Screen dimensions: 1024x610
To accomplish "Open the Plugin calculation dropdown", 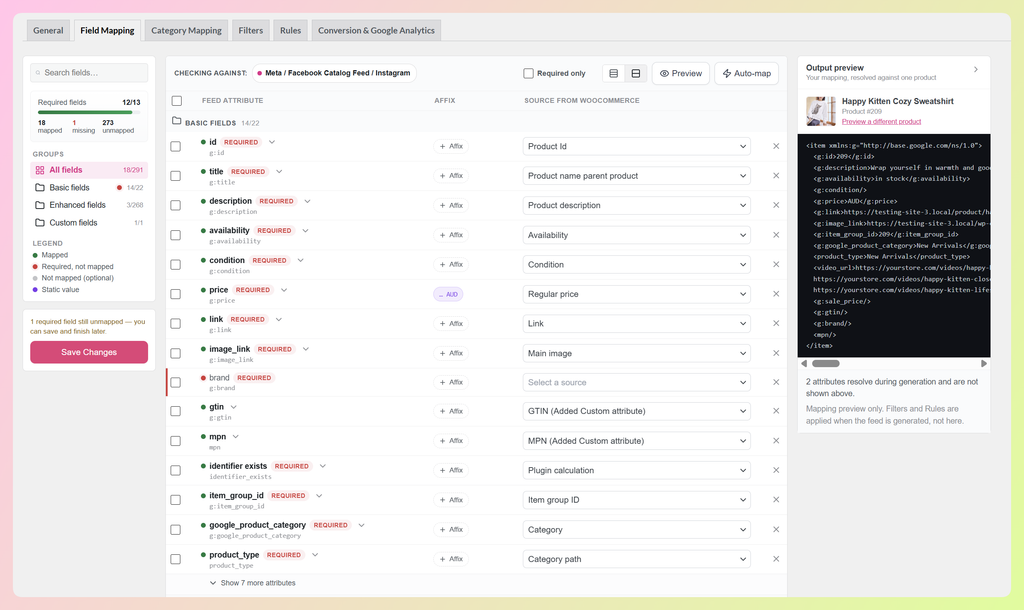I will [x=636, y=470].
